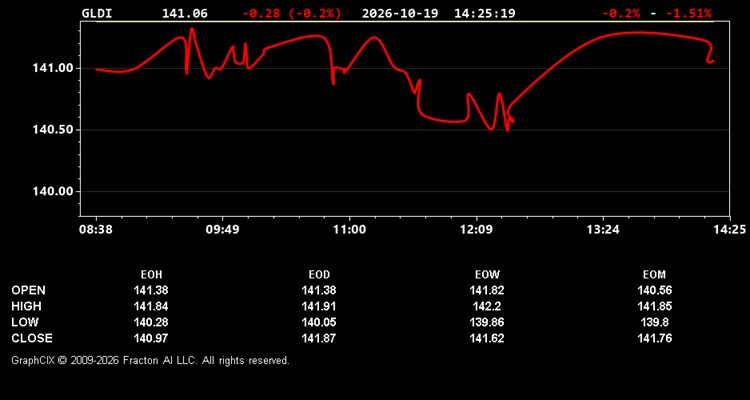Image resolution: width=750 pixels, height=400 pixels.
Task: Click EOH low value 140.28
Action: click(x=151, y=322)
